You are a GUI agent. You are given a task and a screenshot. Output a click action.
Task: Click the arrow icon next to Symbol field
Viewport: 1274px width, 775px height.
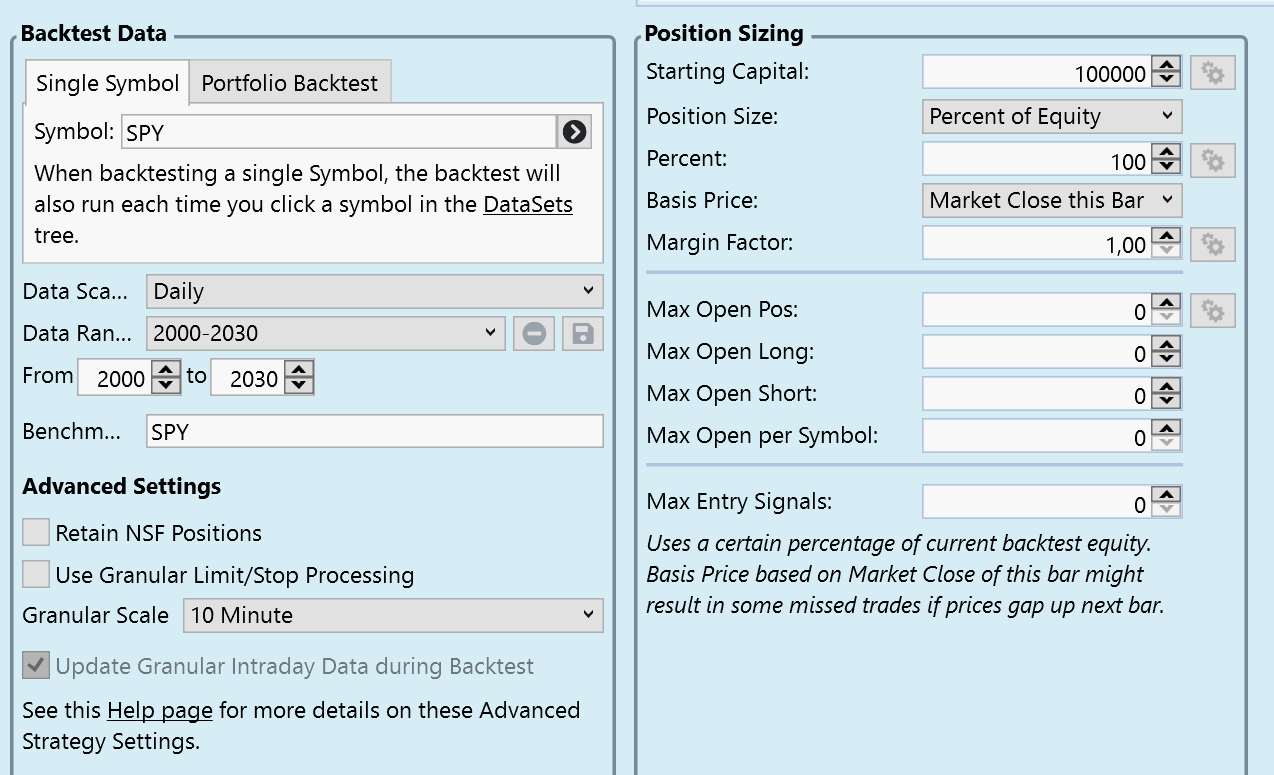click(x=575, y=132)
